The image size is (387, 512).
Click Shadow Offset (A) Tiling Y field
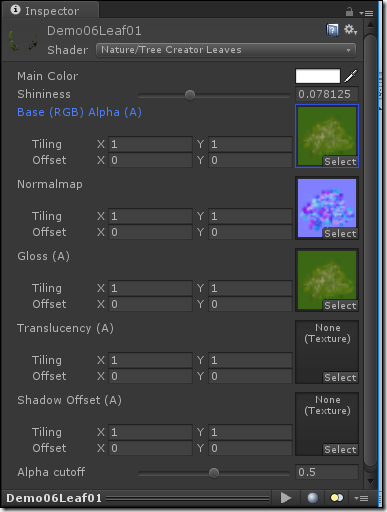click(250, 432)
